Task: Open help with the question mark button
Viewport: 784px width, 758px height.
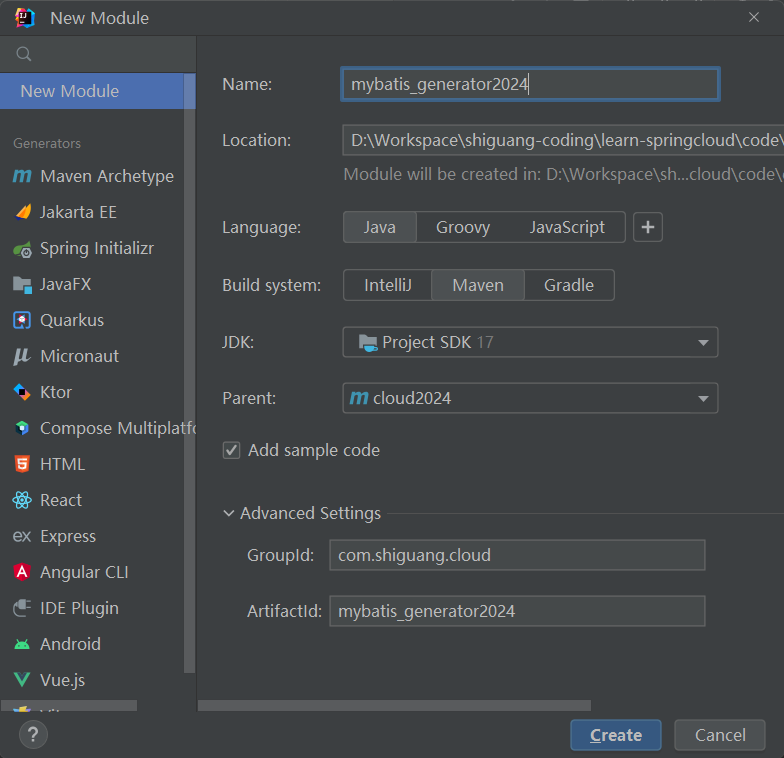Action: point(33,734)
